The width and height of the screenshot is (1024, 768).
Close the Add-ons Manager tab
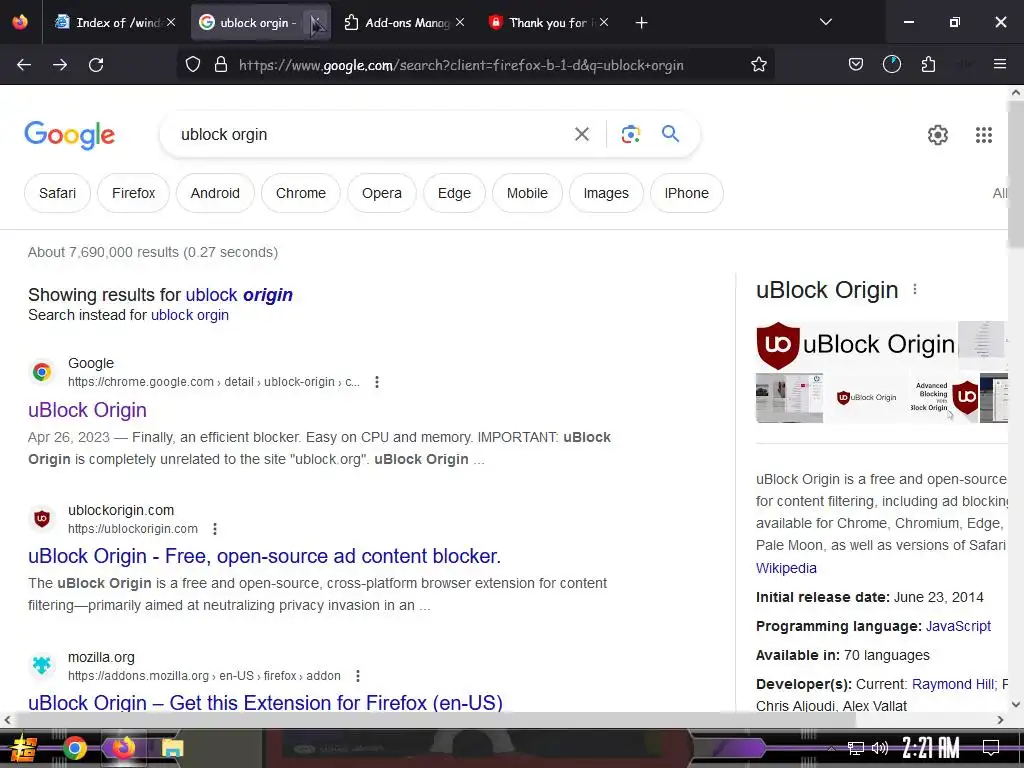tap(460, 22)
